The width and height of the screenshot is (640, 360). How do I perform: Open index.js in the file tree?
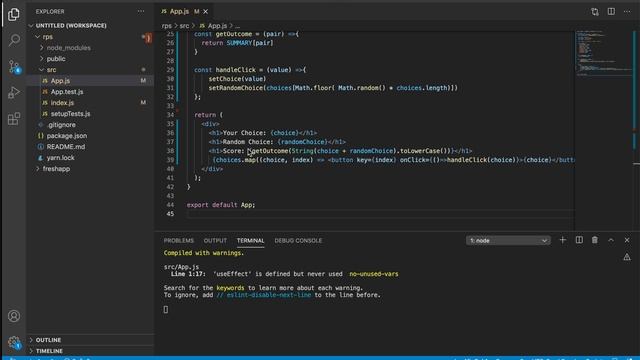coord(62,103)
